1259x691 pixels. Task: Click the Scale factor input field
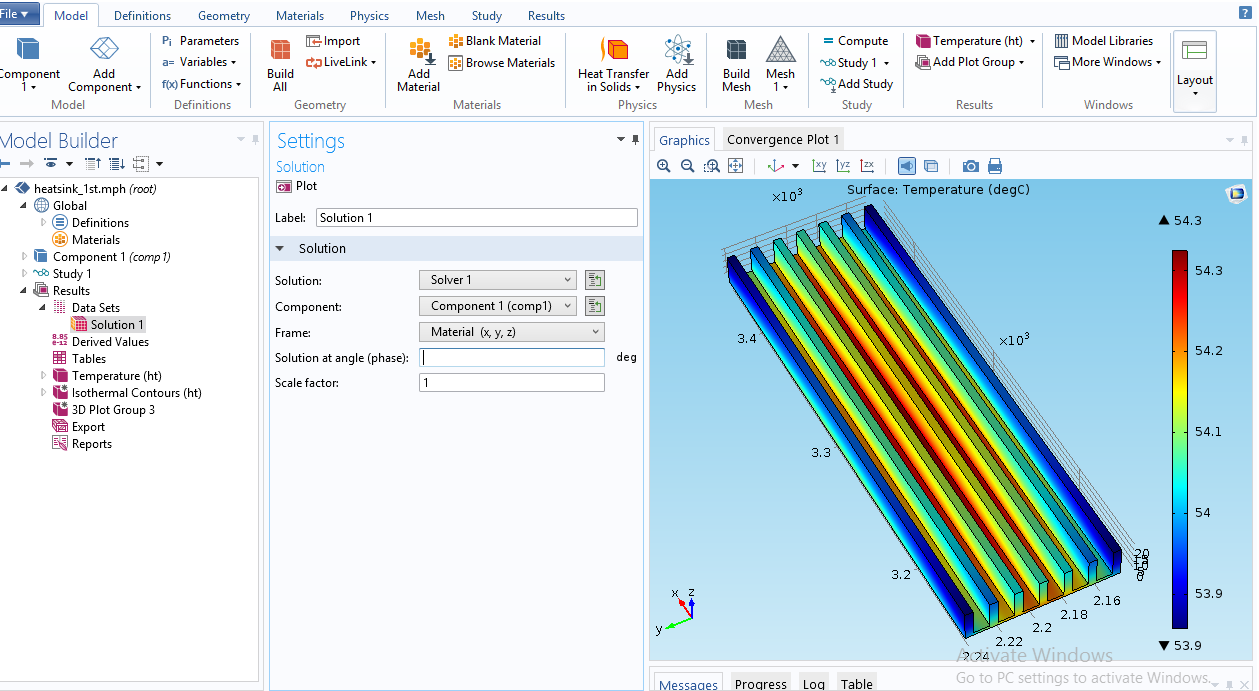(512, 383)
